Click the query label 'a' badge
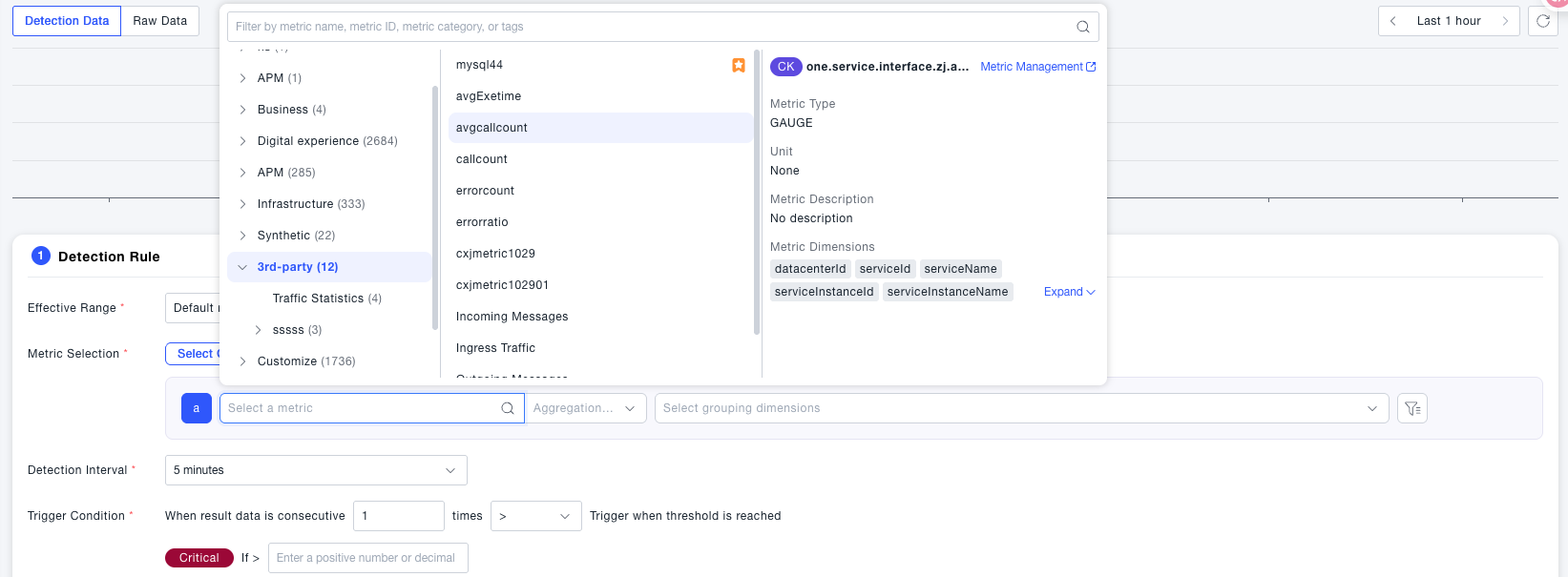Screen dimensions: 1568x577 197,408
